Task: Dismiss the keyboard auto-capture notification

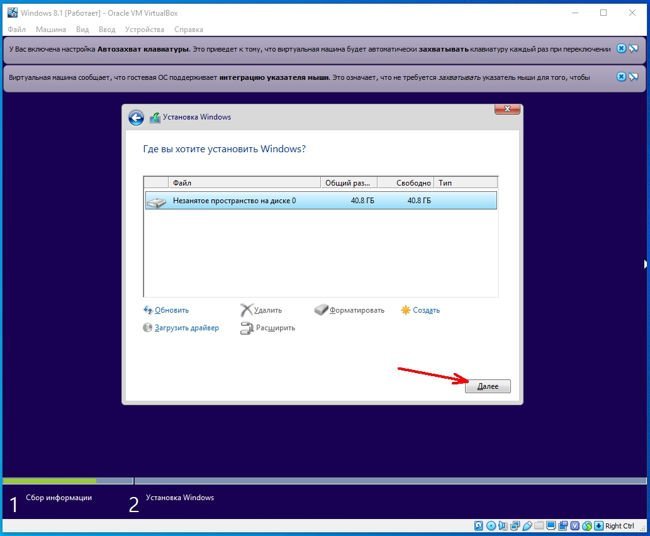Action: [621, 49]
